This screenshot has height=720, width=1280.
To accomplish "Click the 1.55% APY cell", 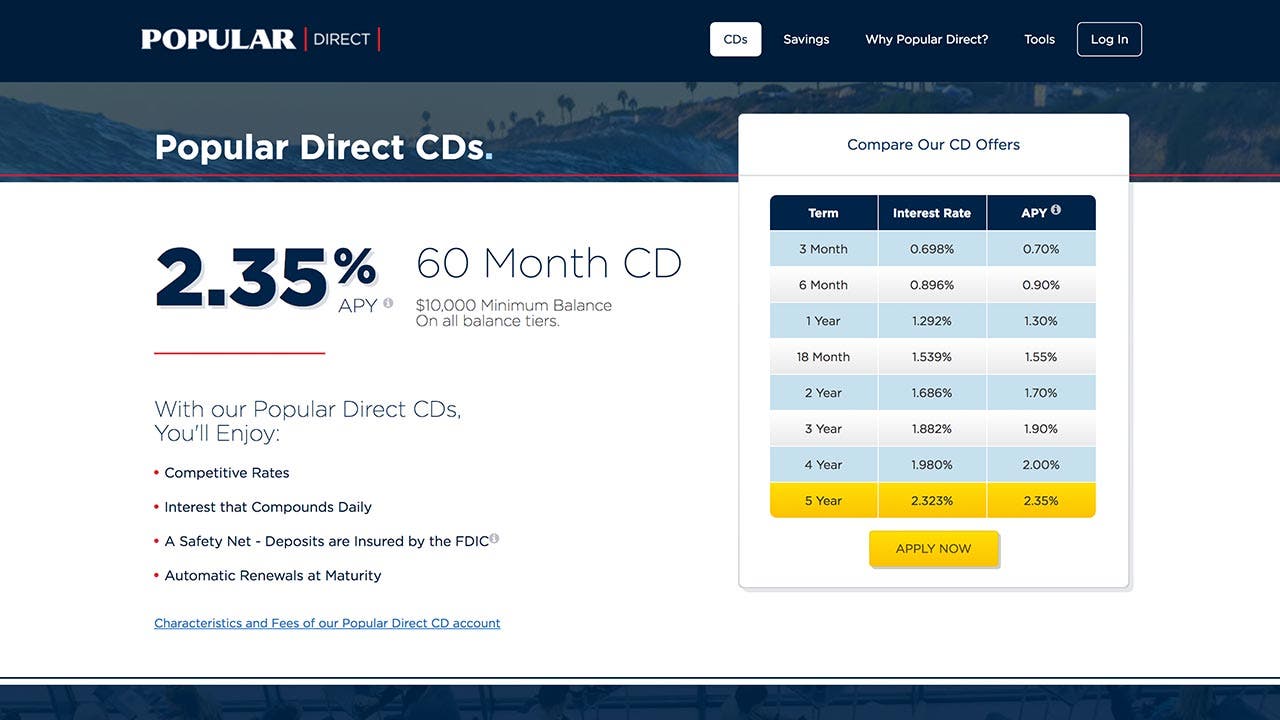I will [x=1041, y=357].
